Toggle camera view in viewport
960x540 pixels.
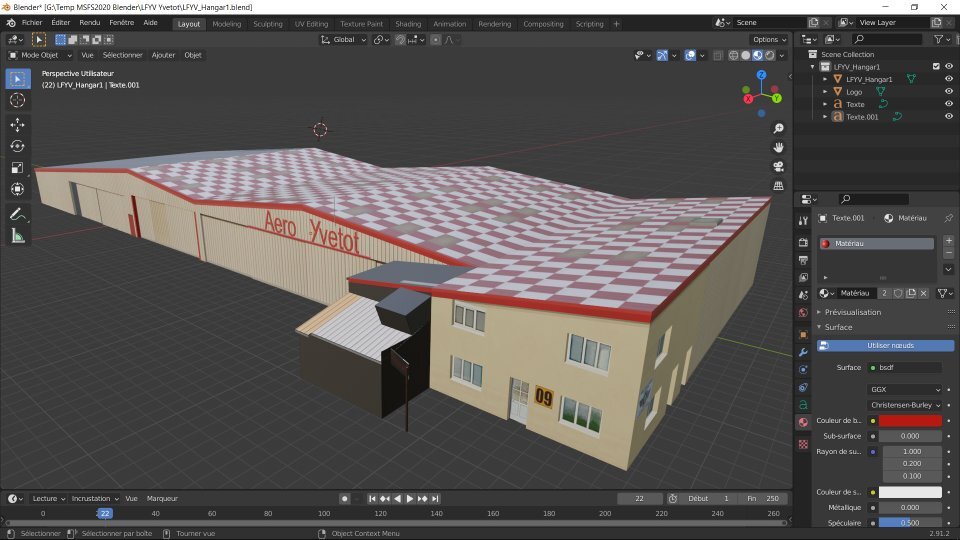tap(778, 166)
